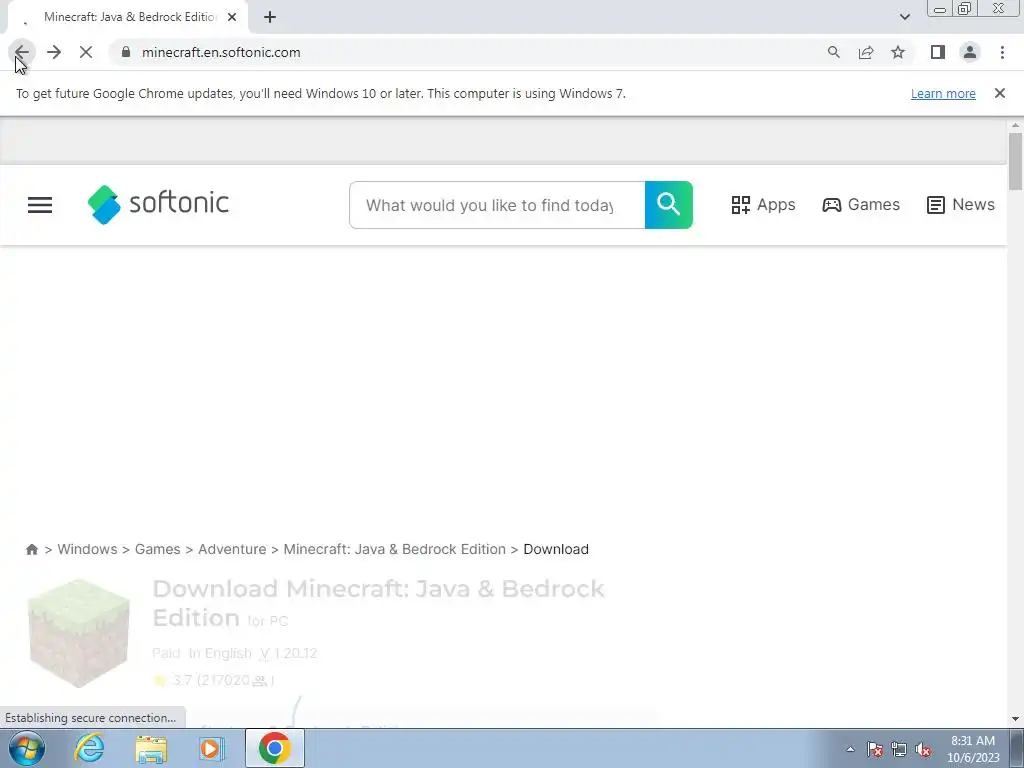Image resolution: width=1024 pixels, height=768 pixels.
Task: Go to home via breadcrumb house icon
Action: [x=31, y=549]
